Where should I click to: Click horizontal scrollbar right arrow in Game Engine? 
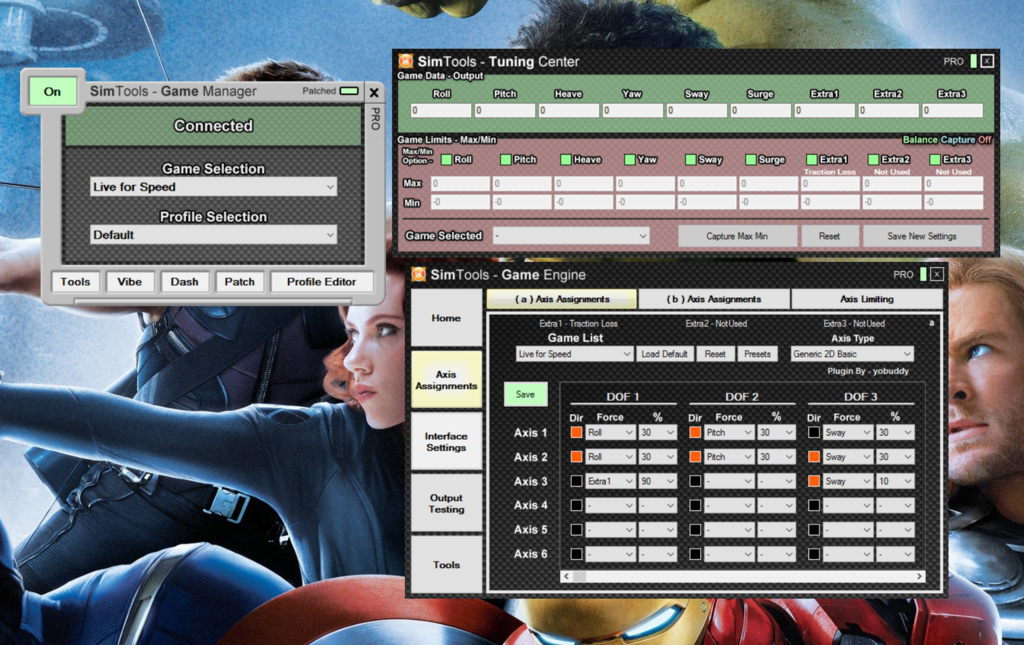coord(919,576)
